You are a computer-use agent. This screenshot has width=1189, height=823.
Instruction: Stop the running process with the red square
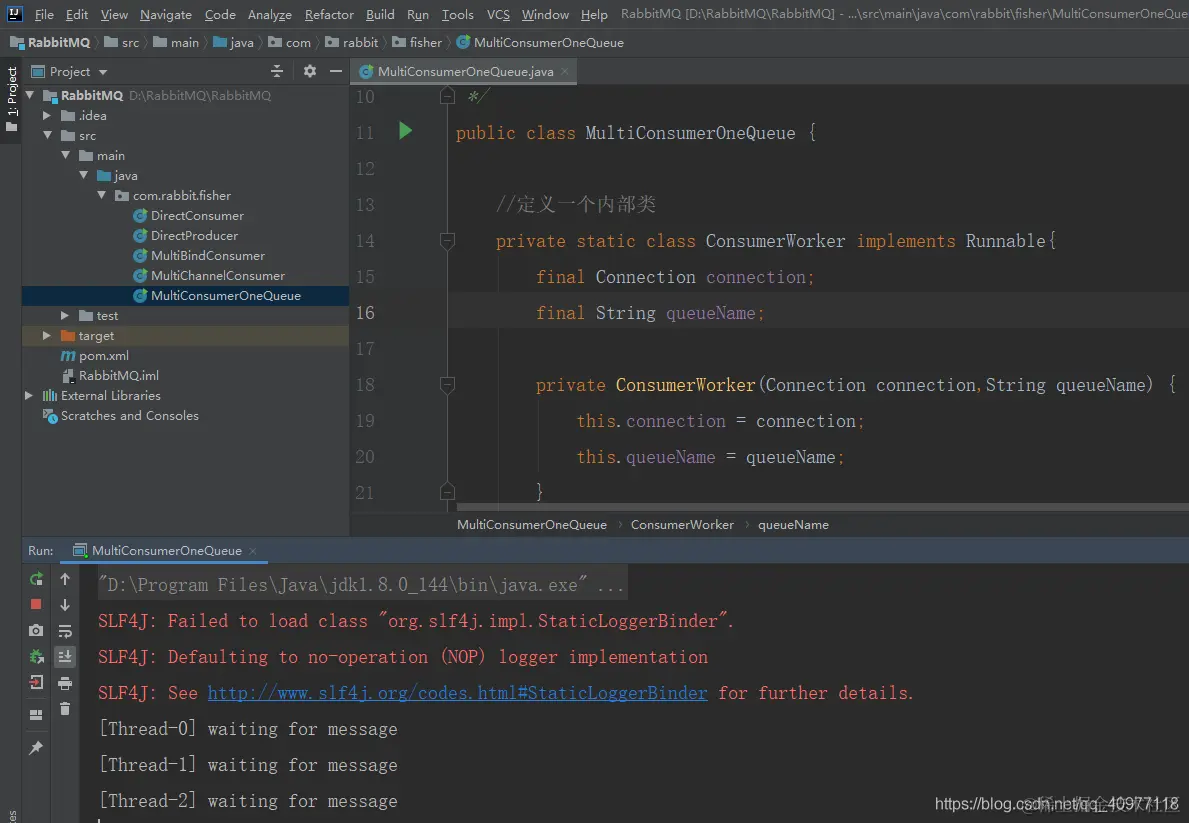click(x=36, y=604)
